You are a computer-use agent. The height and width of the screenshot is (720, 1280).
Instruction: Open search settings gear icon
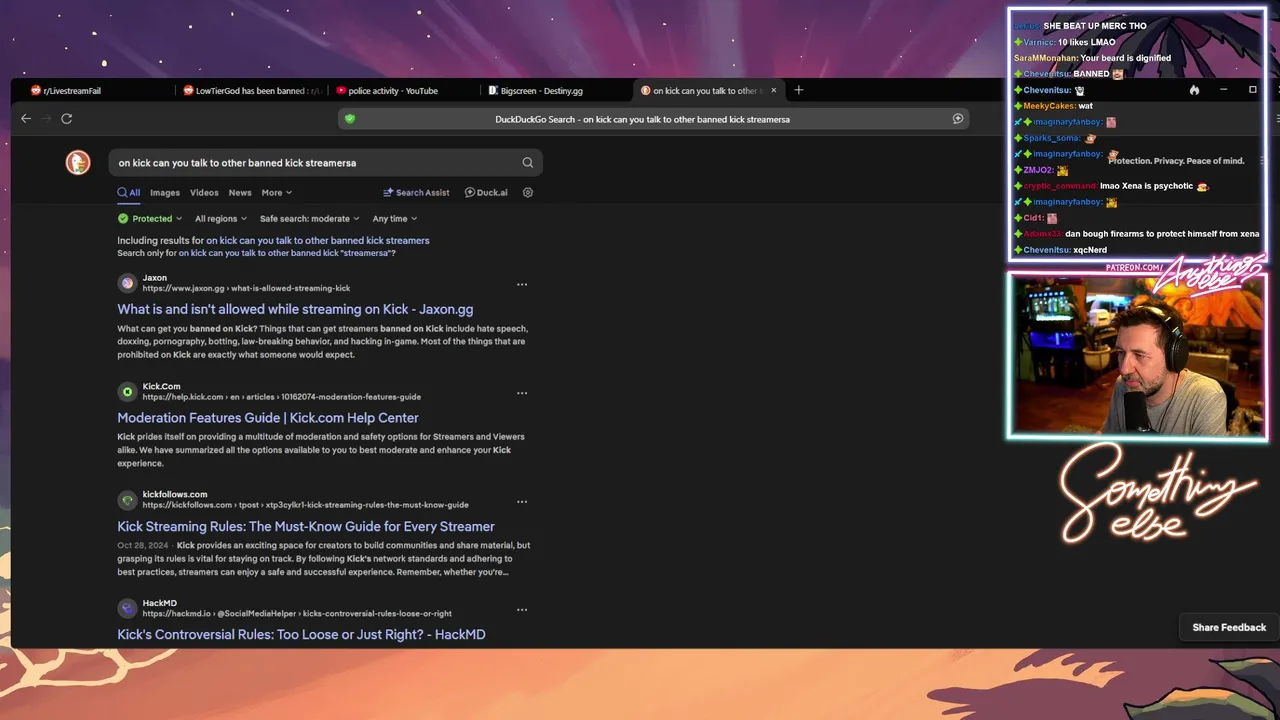tap(528, 192)
